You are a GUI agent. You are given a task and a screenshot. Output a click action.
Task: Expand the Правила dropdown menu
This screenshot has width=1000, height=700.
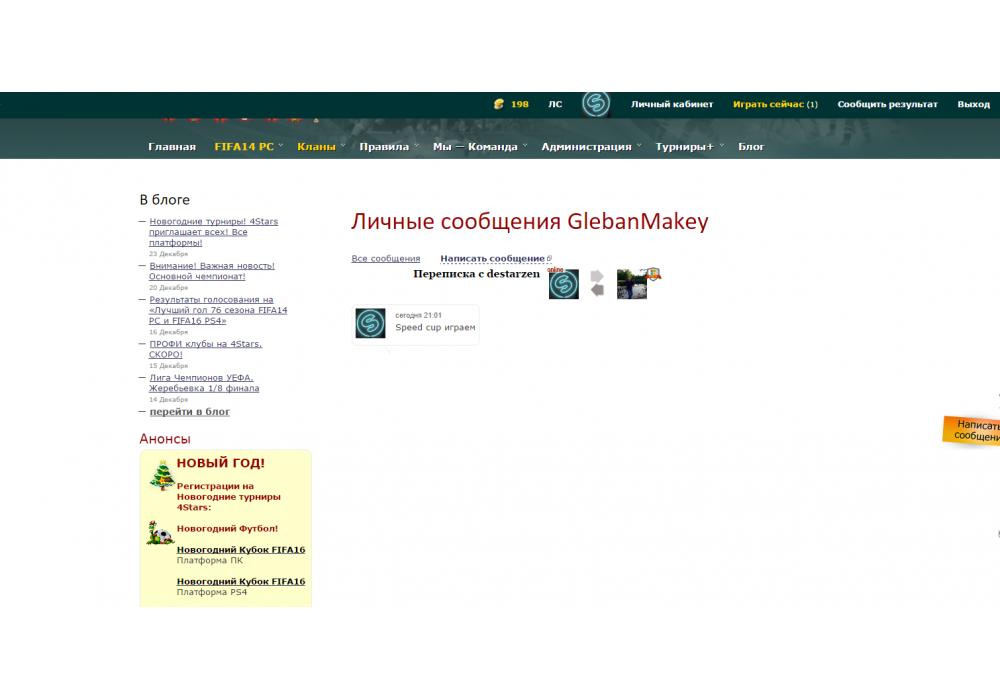pos(384,147)
